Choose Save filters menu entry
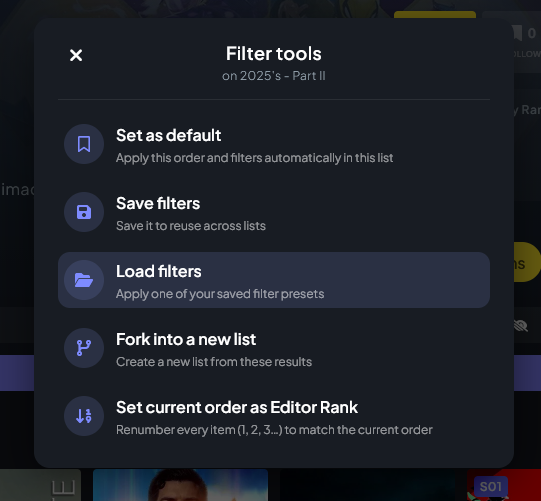The height and width of the screenshot is (501, 541). [274, 212]
